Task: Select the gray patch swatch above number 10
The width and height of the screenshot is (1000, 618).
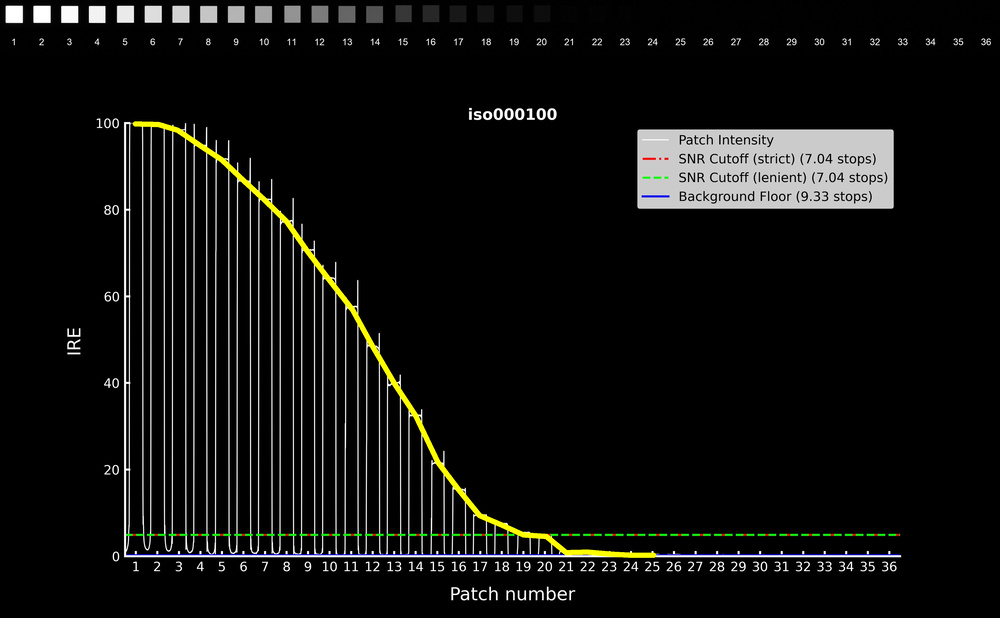Action: 263,14
